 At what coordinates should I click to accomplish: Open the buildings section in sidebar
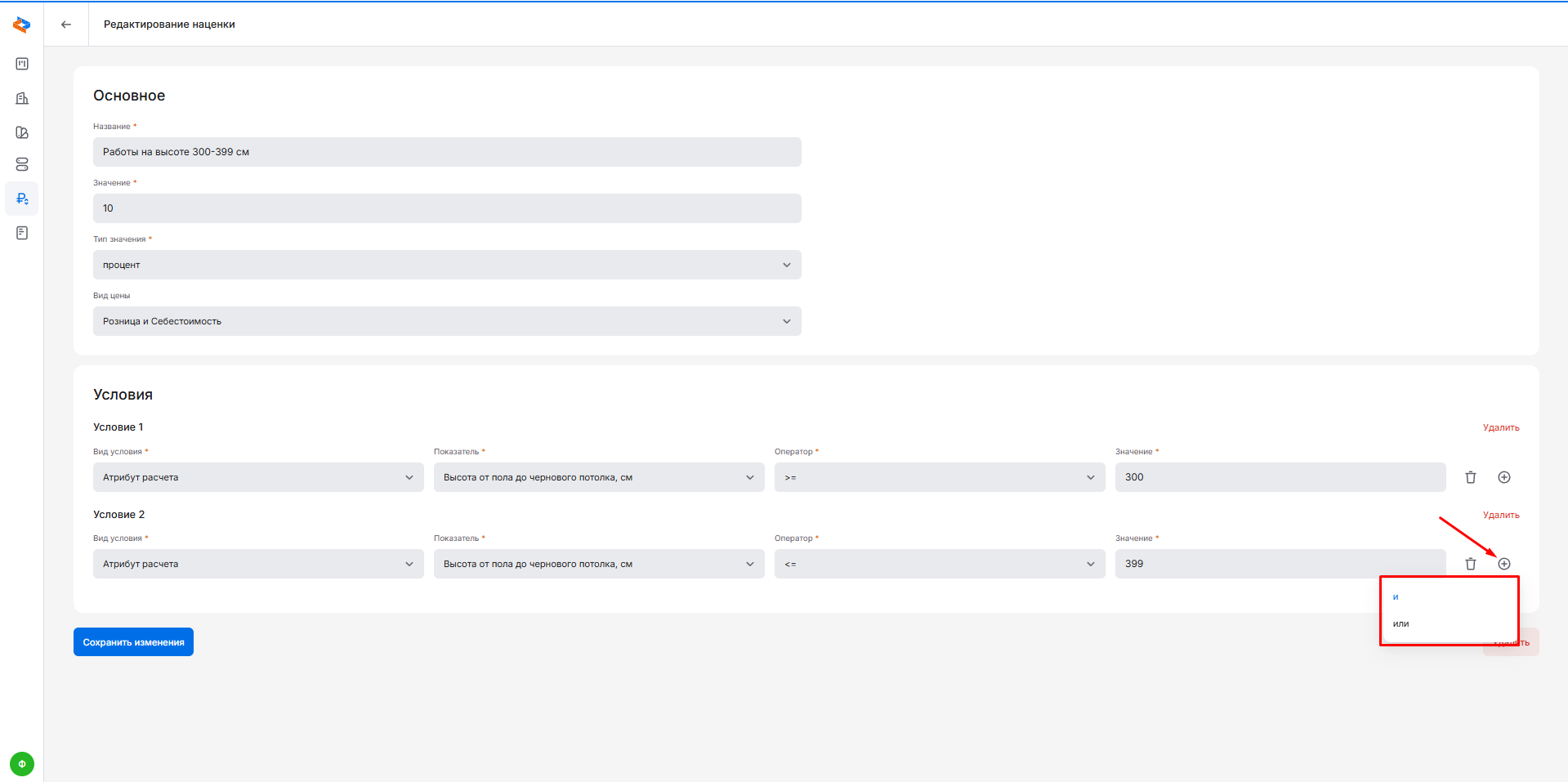pyautogui.click(x=22, y=98)
